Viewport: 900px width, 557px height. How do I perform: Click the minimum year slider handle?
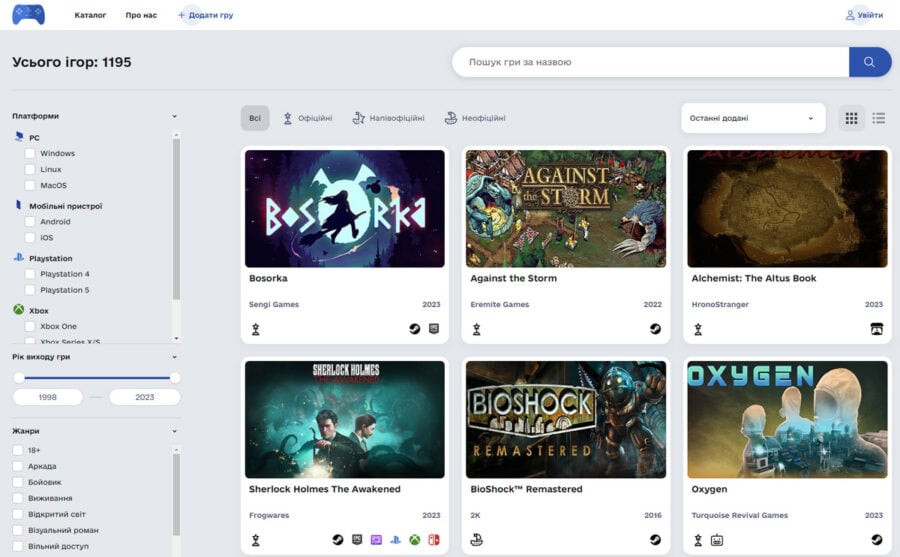20,378
